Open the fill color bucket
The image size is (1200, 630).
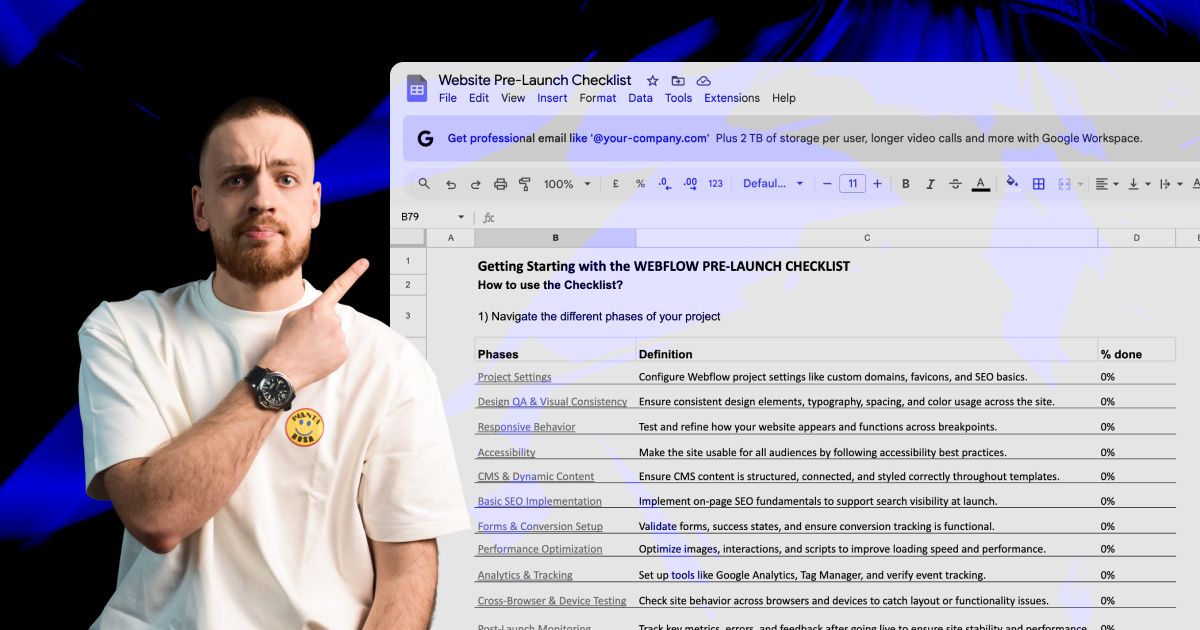1012,184
